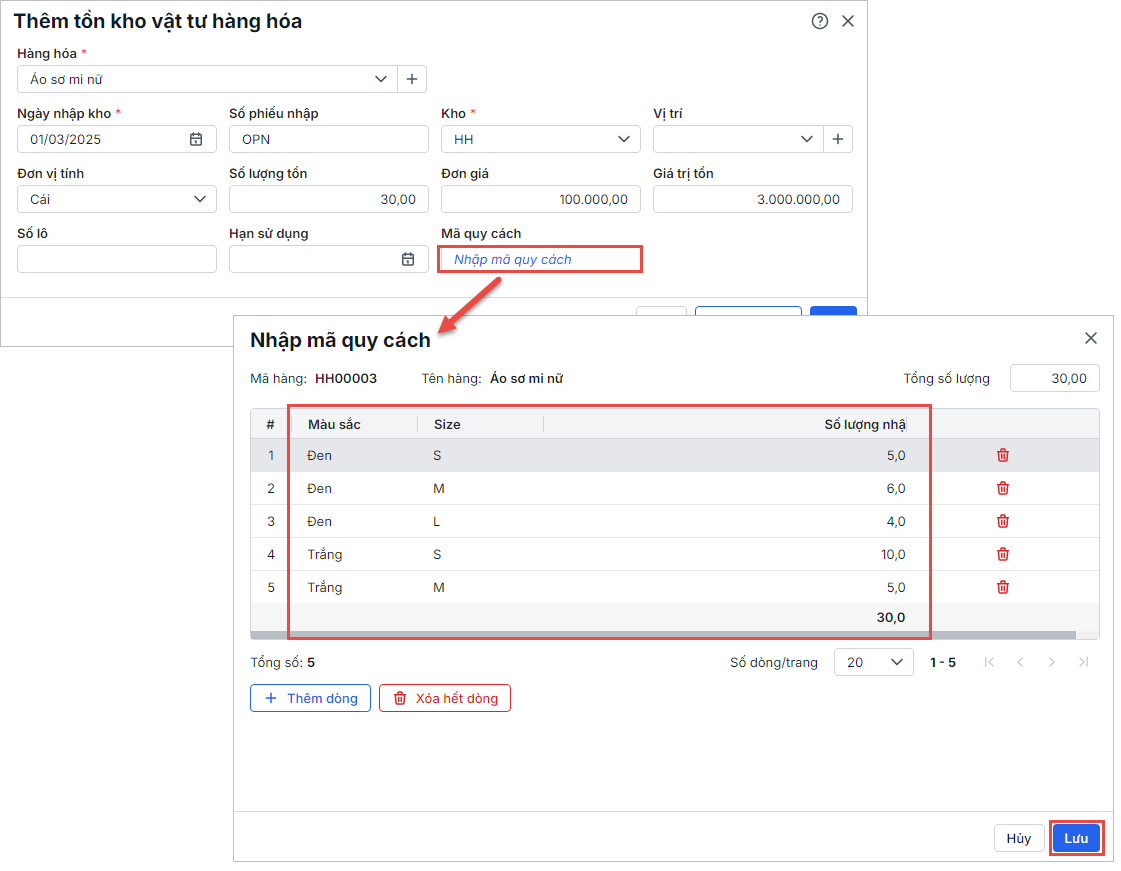The image size is (1121, 871).
Task: Open calendar for Ngày nhập kho
Action: coord(196,139)
